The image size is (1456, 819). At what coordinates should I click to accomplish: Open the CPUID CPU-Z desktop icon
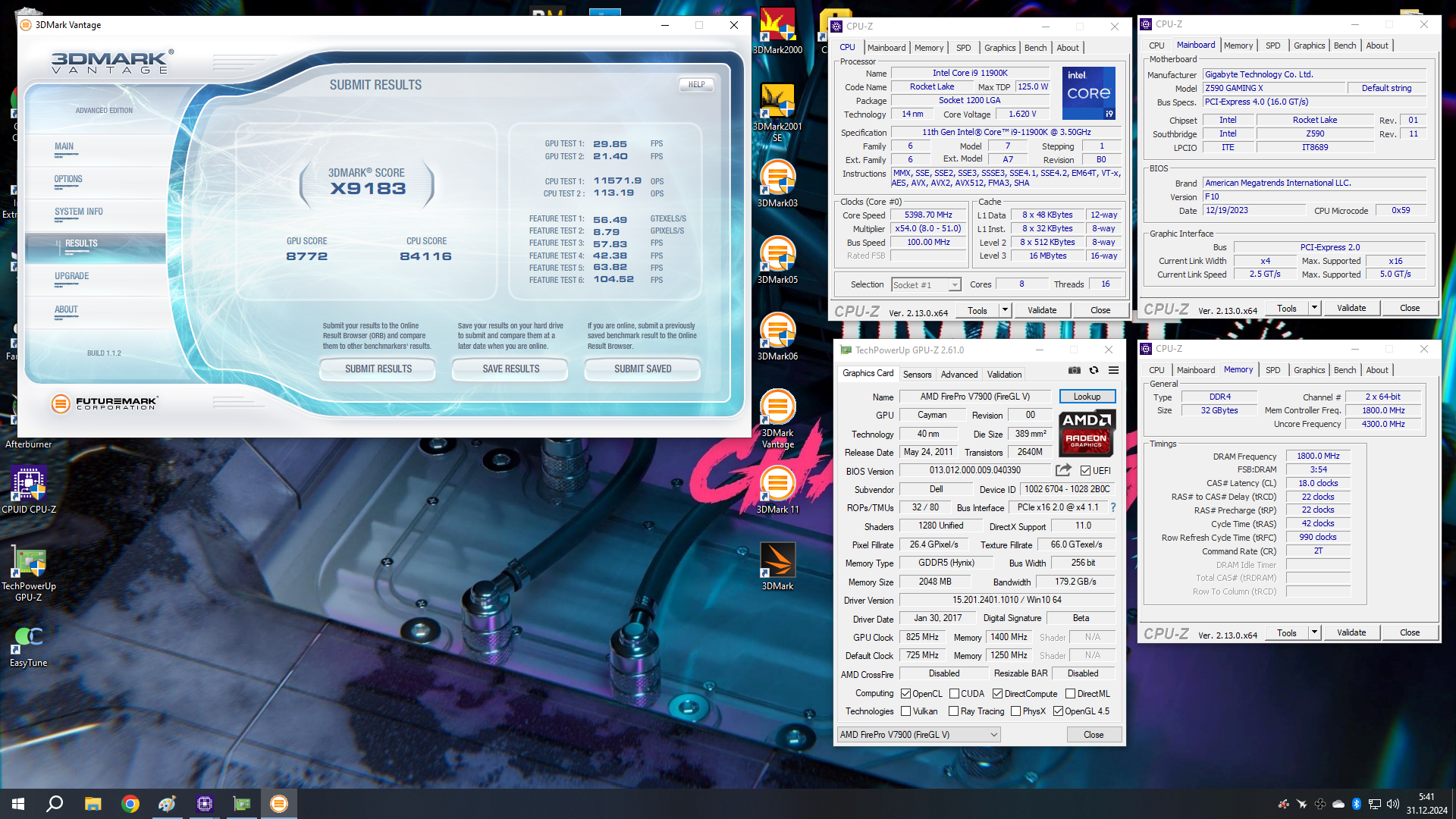[x=29, y=489]
